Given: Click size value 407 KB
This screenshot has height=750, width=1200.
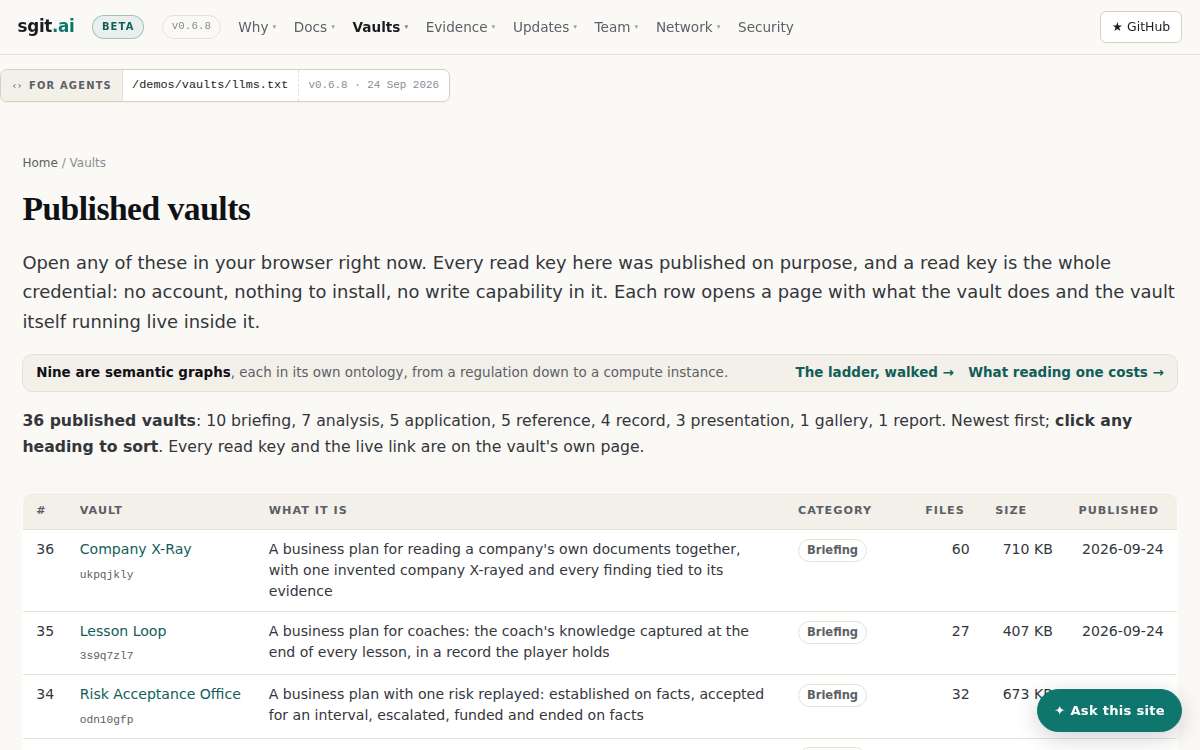Looking at the screenshot, I should pos(1028,631).
